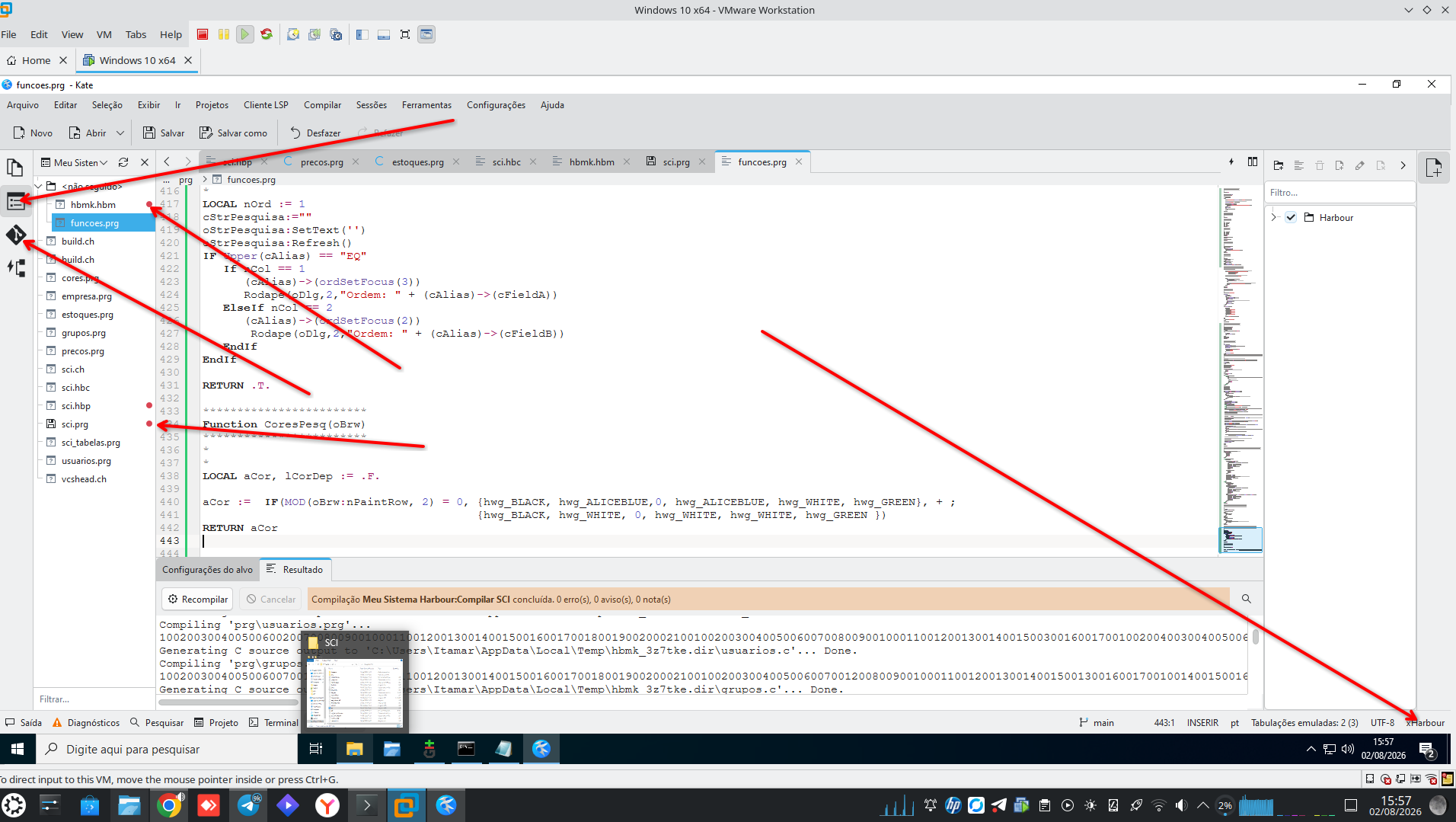Viewport: 1456px width, 822px height.
Task: Click the Filtrar project filter field
Action: coord(94,699)
